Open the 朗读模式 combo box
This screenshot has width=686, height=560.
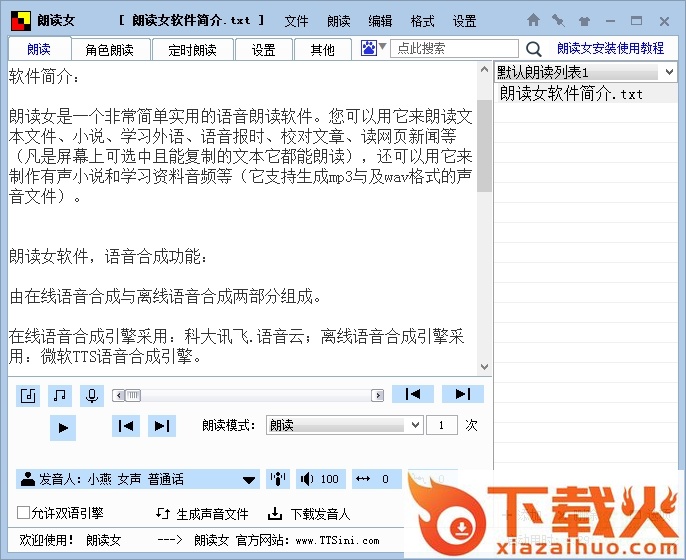(x=344, y=425)
